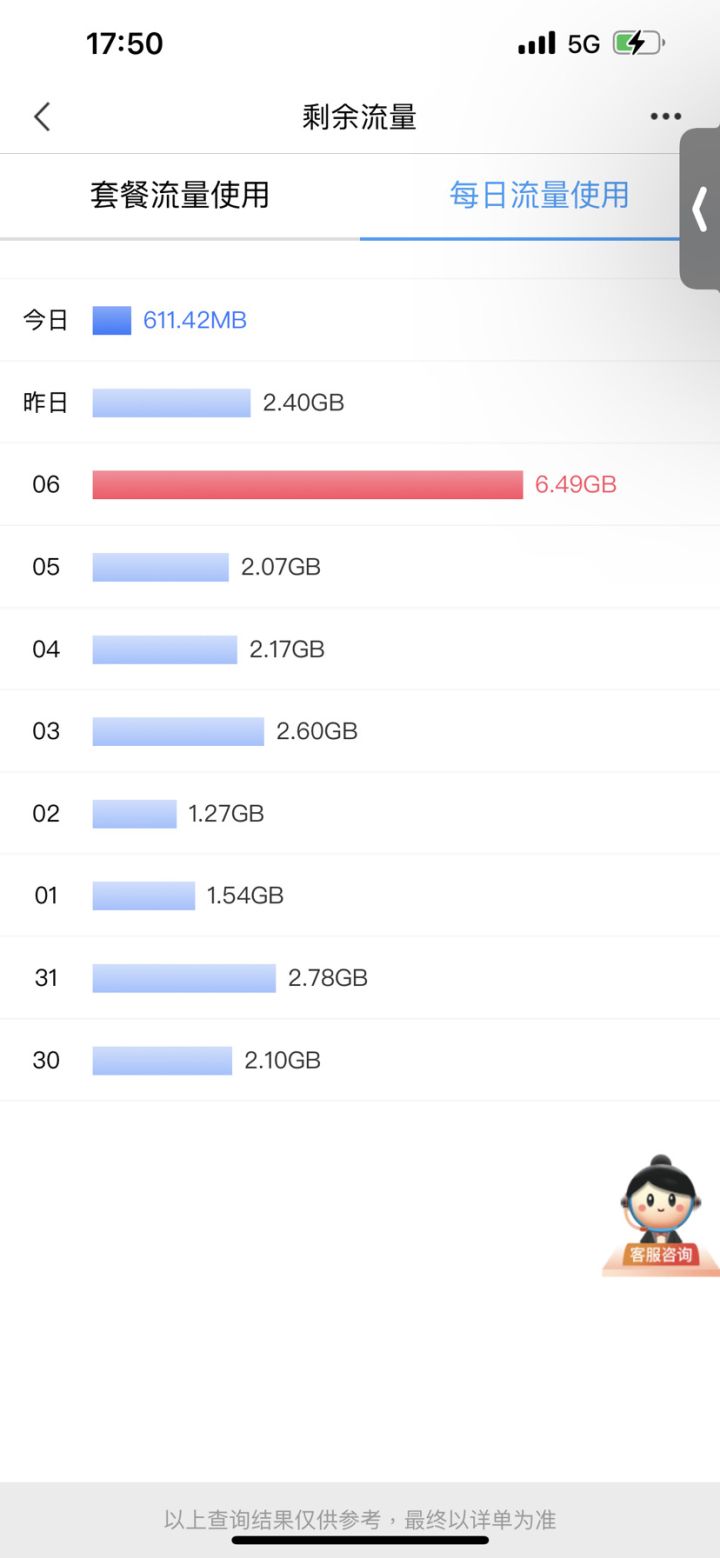This screenshot has width=720, height=1558.
Task: Tap the 05 row 2.07GB bar
Action: coord(161,567)
